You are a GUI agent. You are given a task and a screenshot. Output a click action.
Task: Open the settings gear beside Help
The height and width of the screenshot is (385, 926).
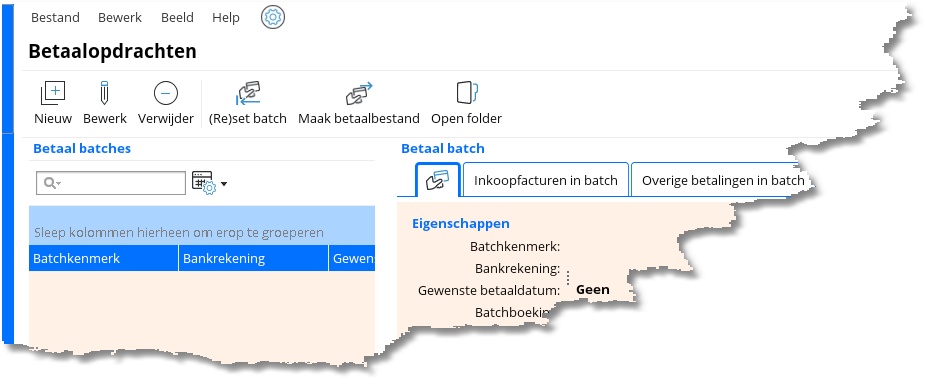pyautogui.click(x=273, y=18)
